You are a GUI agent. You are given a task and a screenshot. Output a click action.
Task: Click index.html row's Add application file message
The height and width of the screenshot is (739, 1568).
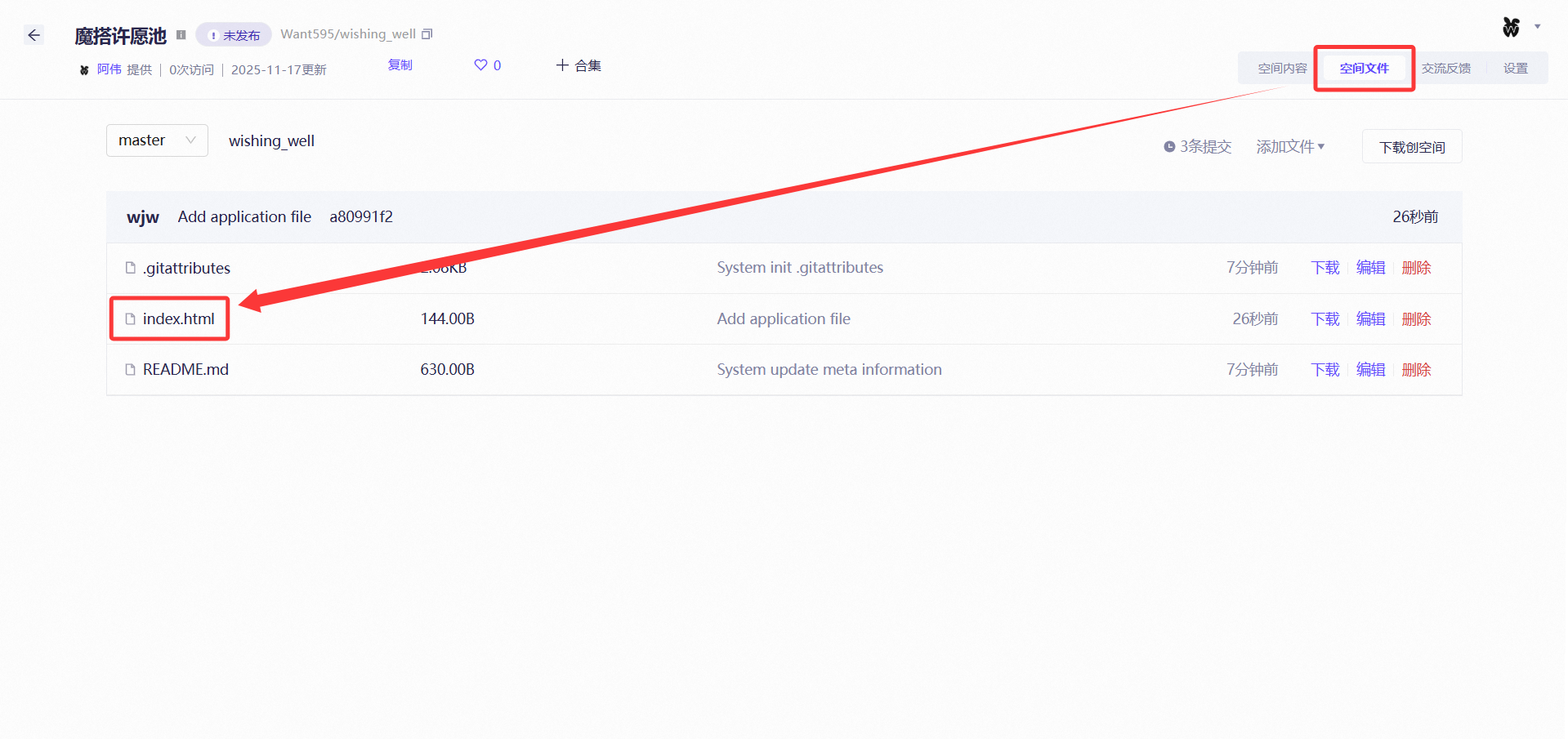[x=784, y=319]
